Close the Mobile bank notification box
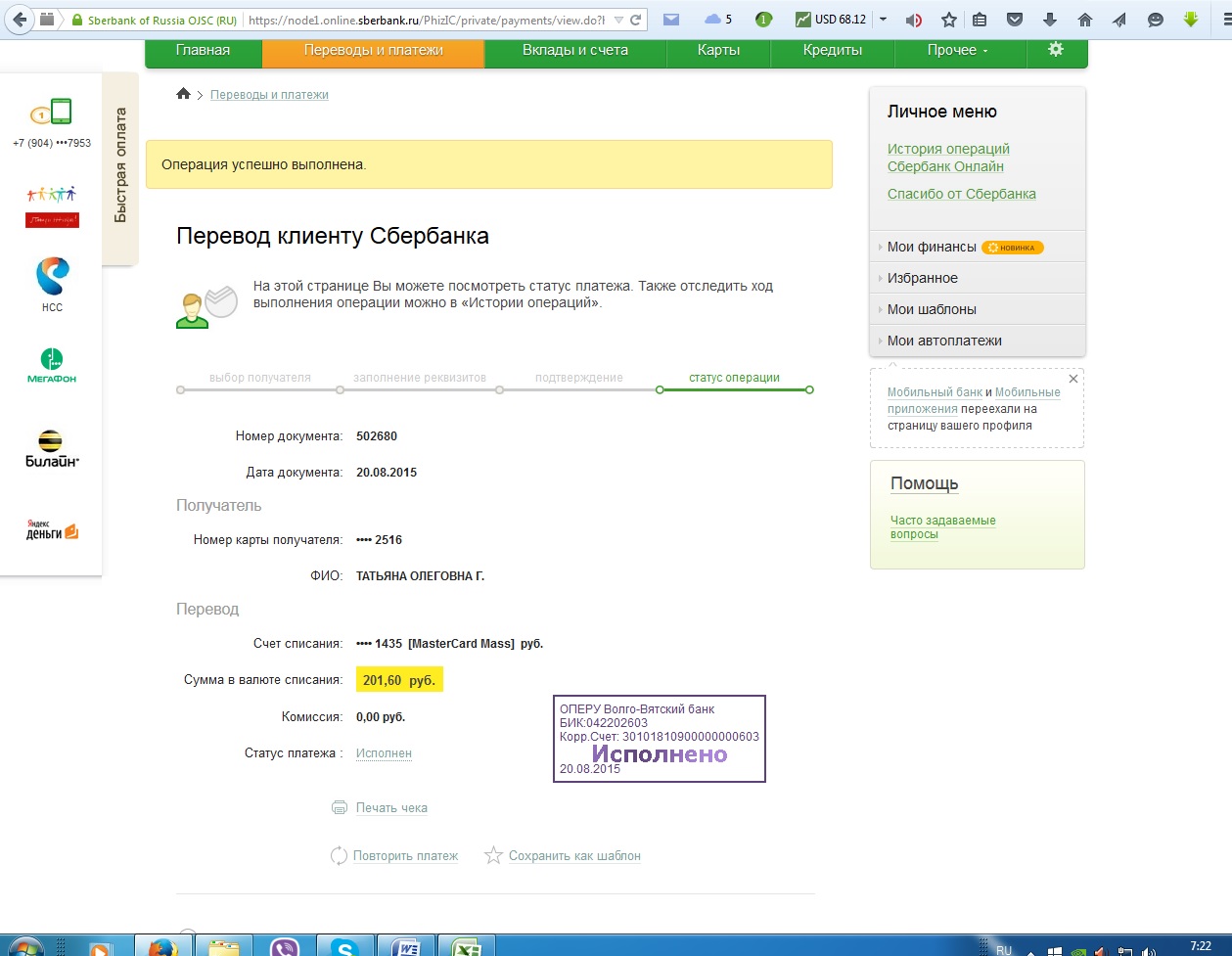Viewport: 1232px width, 956px height. coord(1073,379)
